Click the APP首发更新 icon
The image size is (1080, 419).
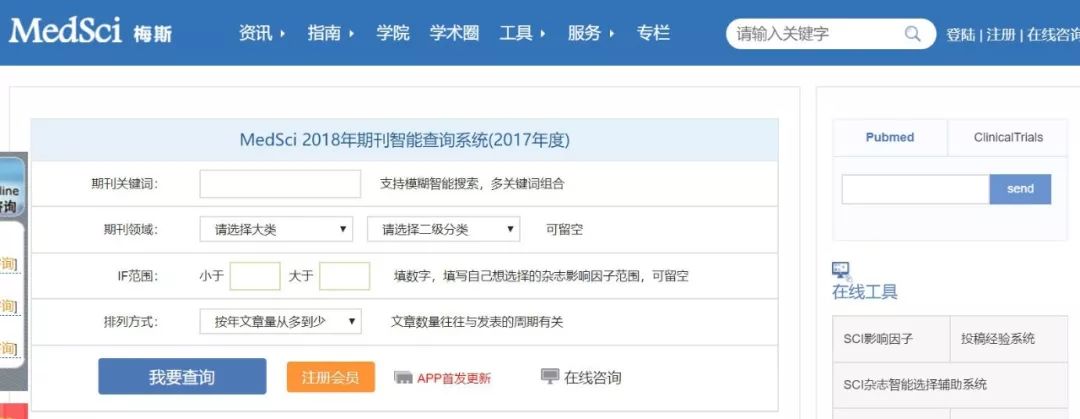coord(403,378)
